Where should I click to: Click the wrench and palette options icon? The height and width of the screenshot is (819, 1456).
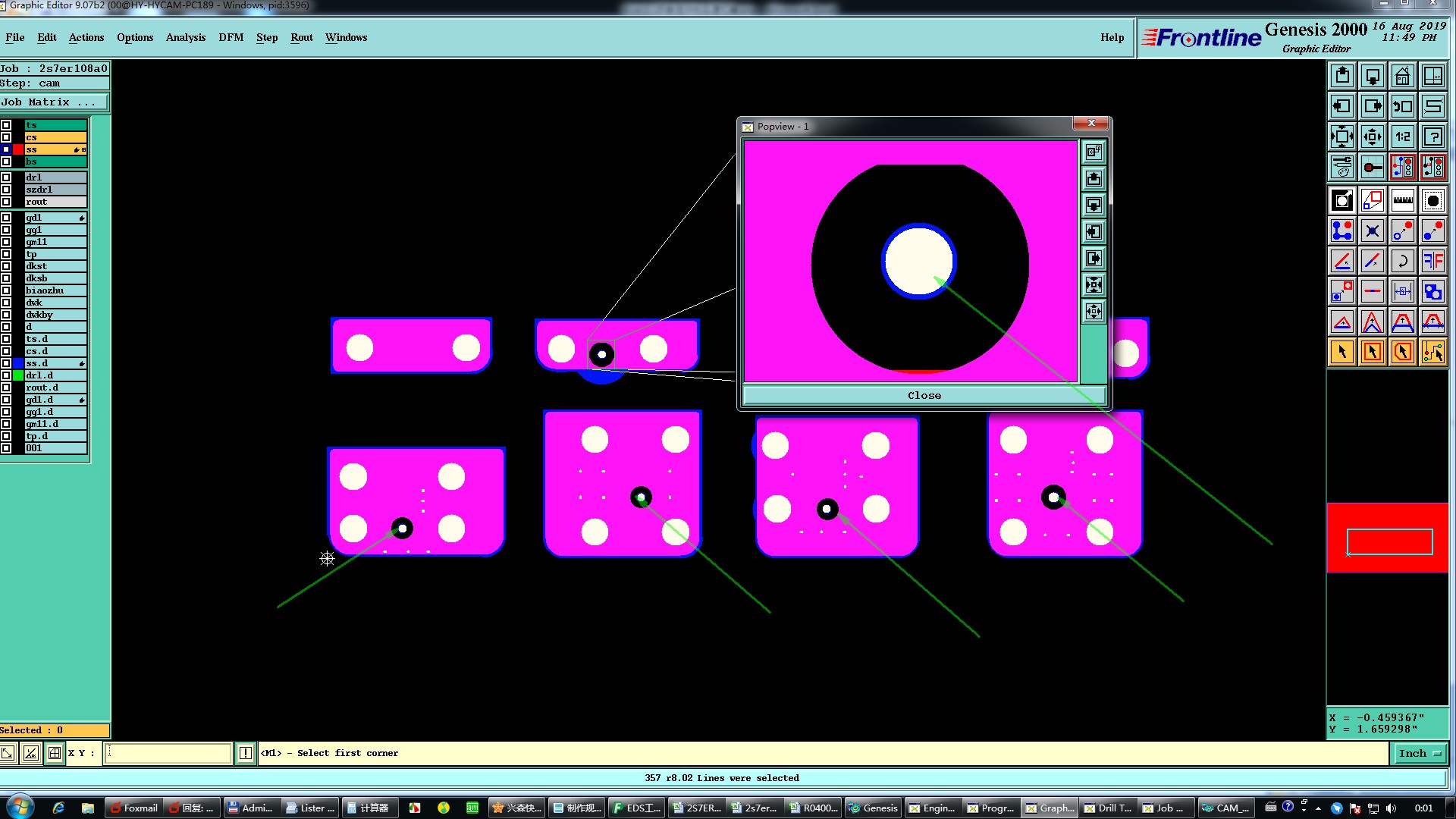tap(1341, 167)
